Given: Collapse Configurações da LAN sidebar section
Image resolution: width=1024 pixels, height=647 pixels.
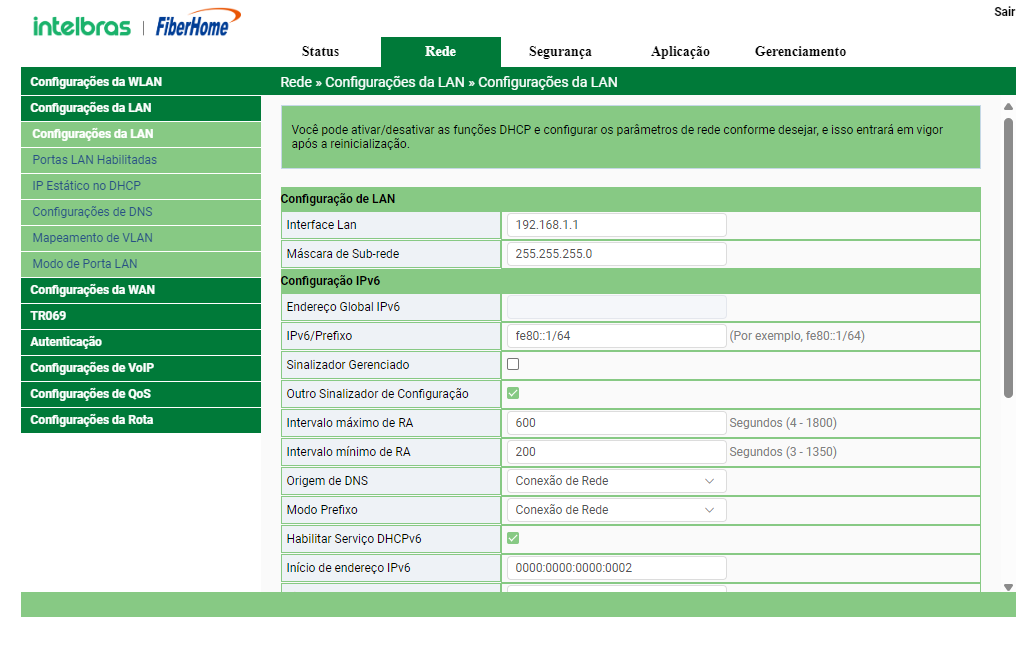Looking at the screenshot, I should click(141, 108).
